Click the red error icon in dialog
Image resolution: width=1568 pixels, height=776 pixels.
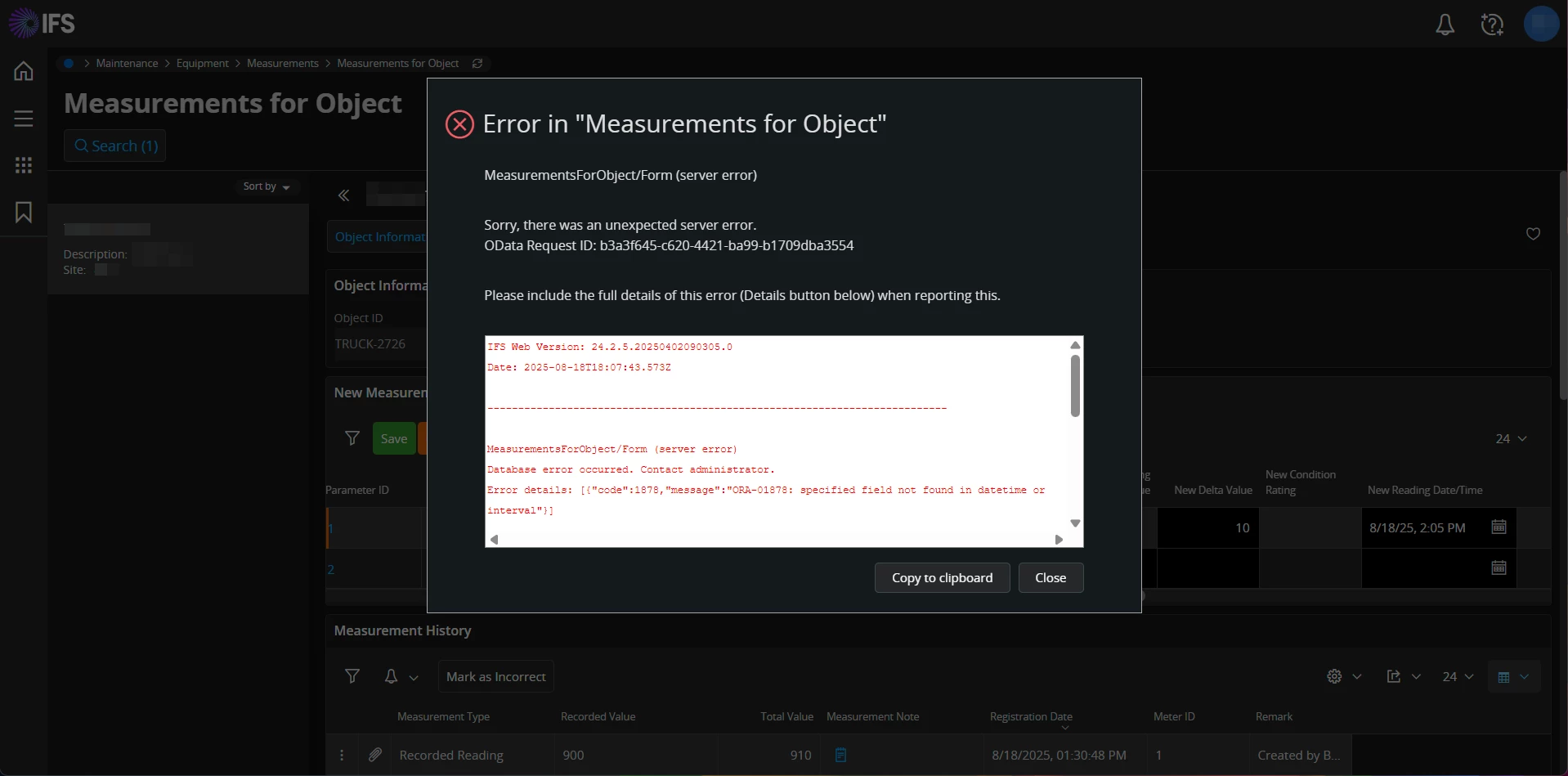pyautogui.click(x=459, y=124)
